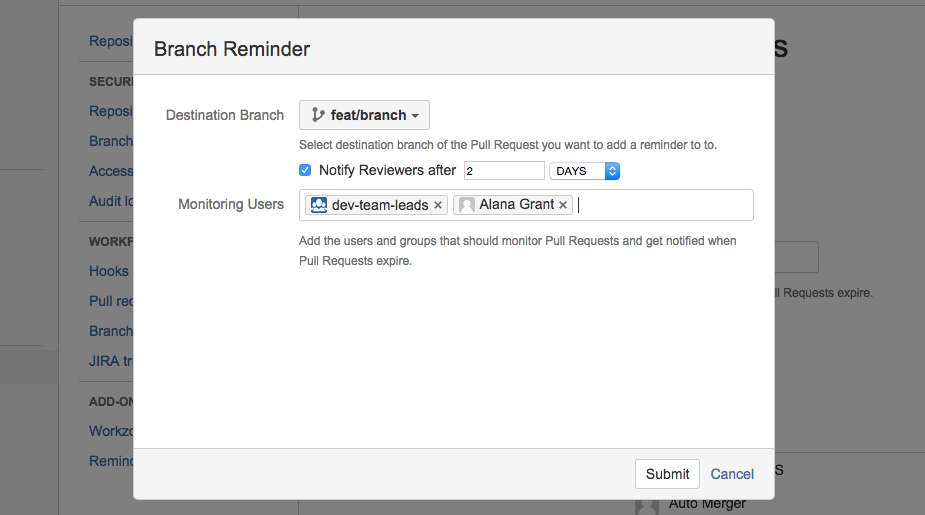Uncheck the Notify Reviewers after checkbox
The height and width of the screenshot is (515, 925).
tap(305, 170)
